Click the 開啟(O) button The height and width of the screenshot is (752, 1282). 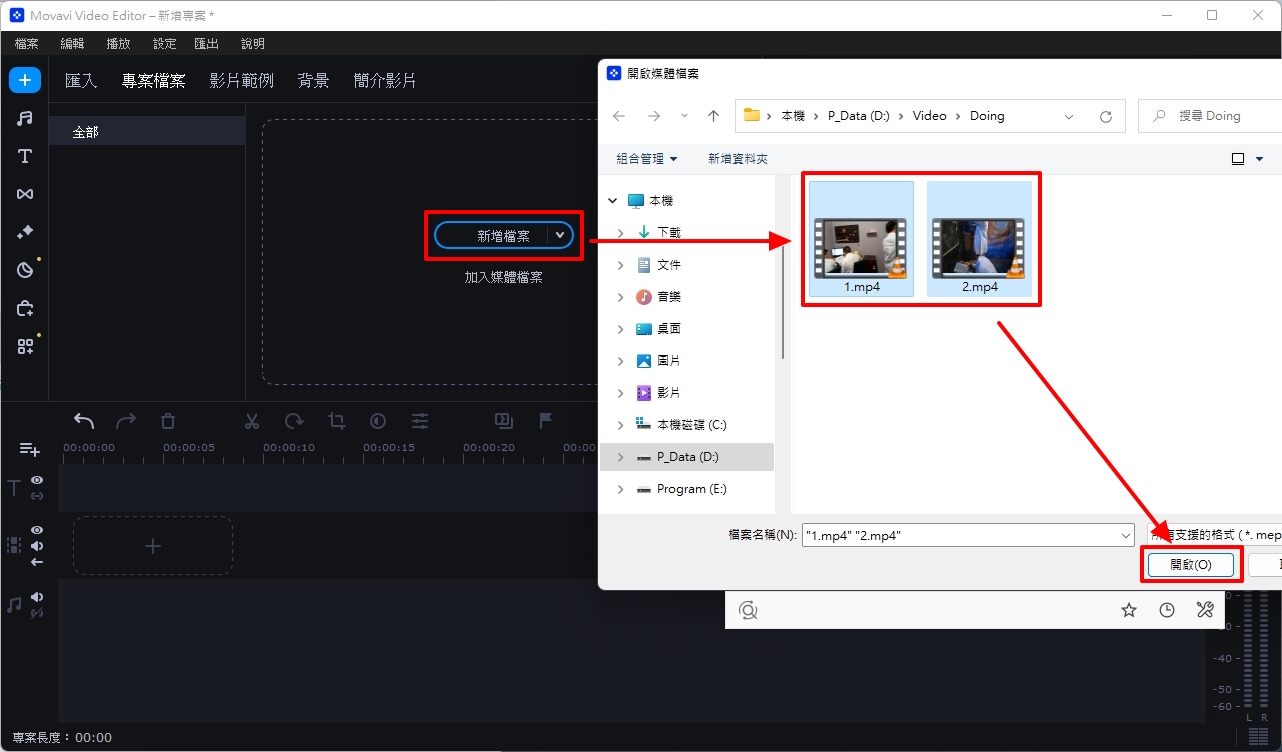tap(1190, 565)
